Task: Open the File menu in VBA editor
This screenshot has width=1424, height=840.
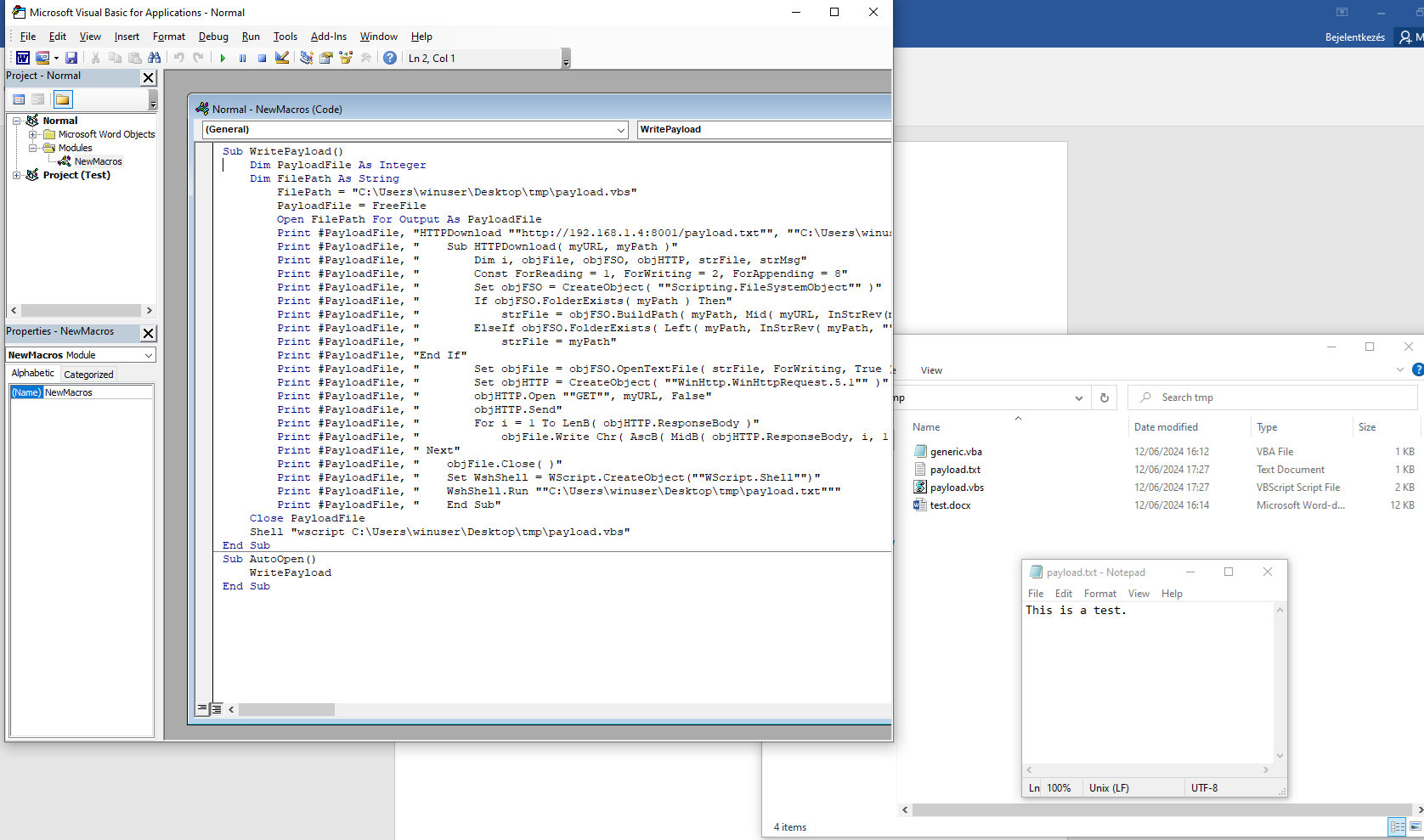Action: point(28,37)
